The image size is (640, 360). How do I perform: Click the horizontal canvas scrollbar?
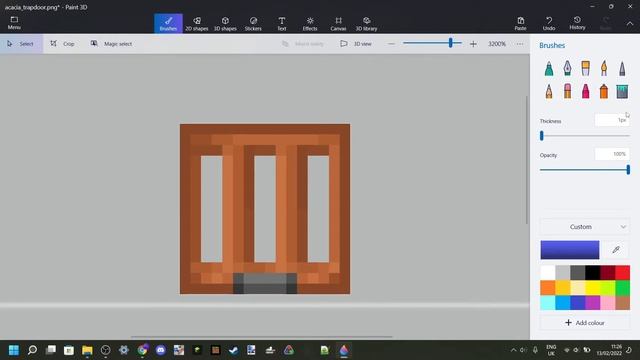(262, 337)
